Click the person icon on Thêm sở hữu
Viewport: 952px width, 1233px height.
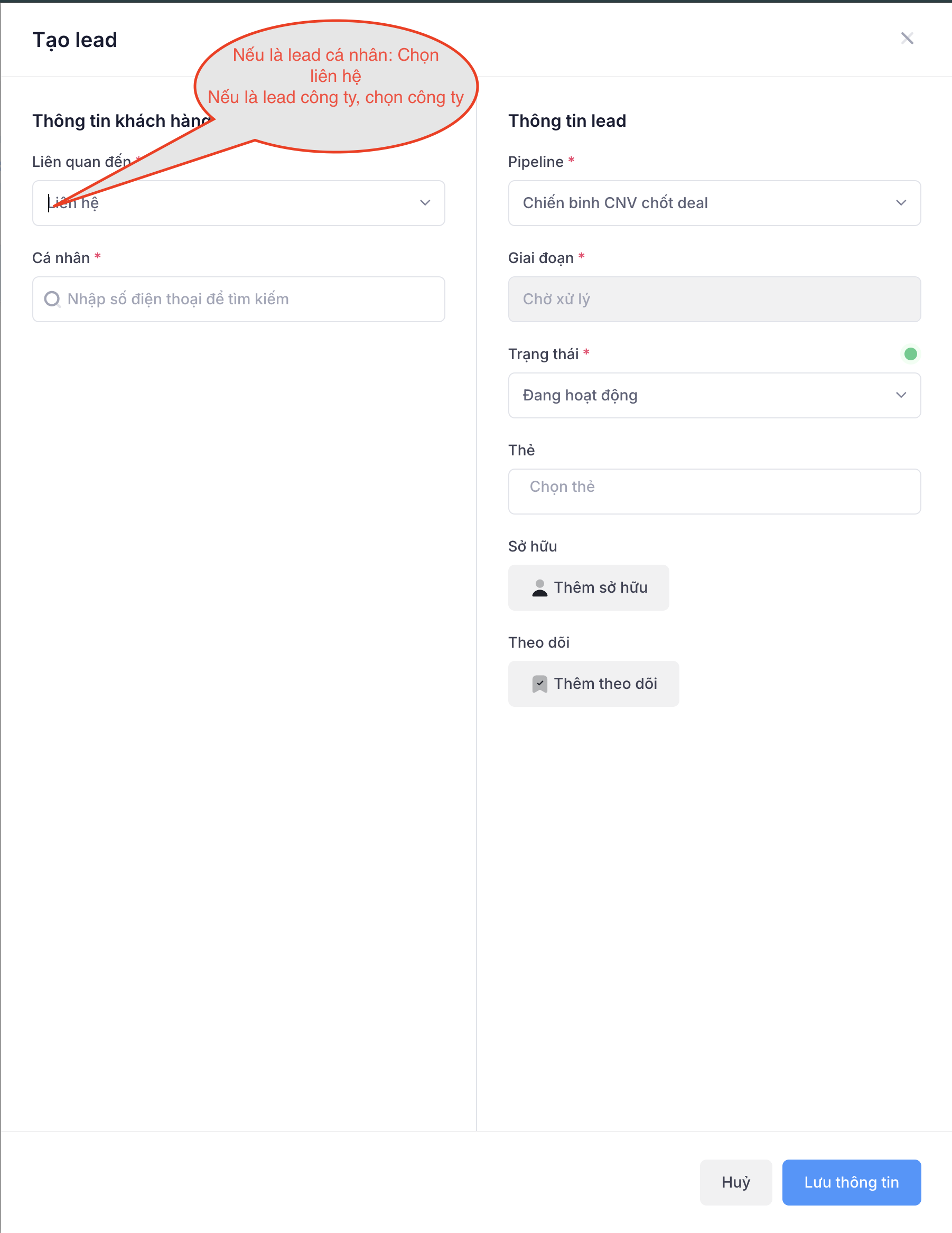pos(539,587)
